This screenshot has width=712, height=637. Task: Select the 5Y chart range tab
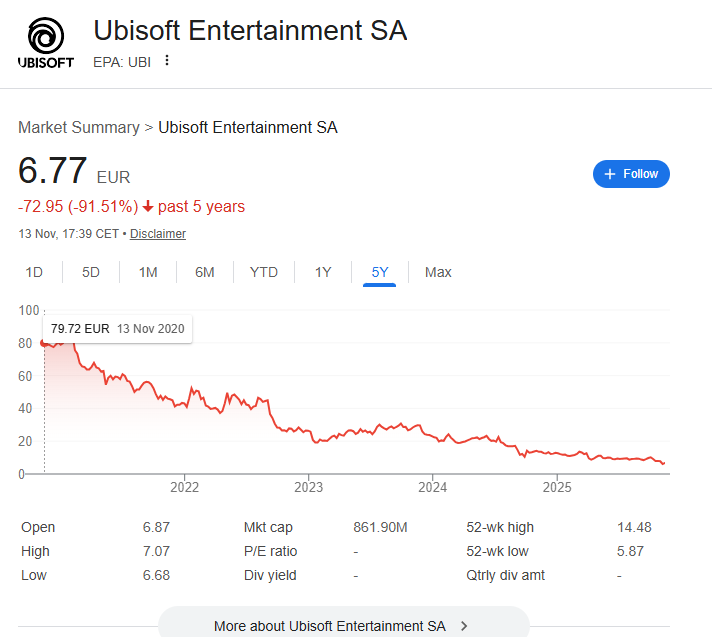click(x=380, y=272)
